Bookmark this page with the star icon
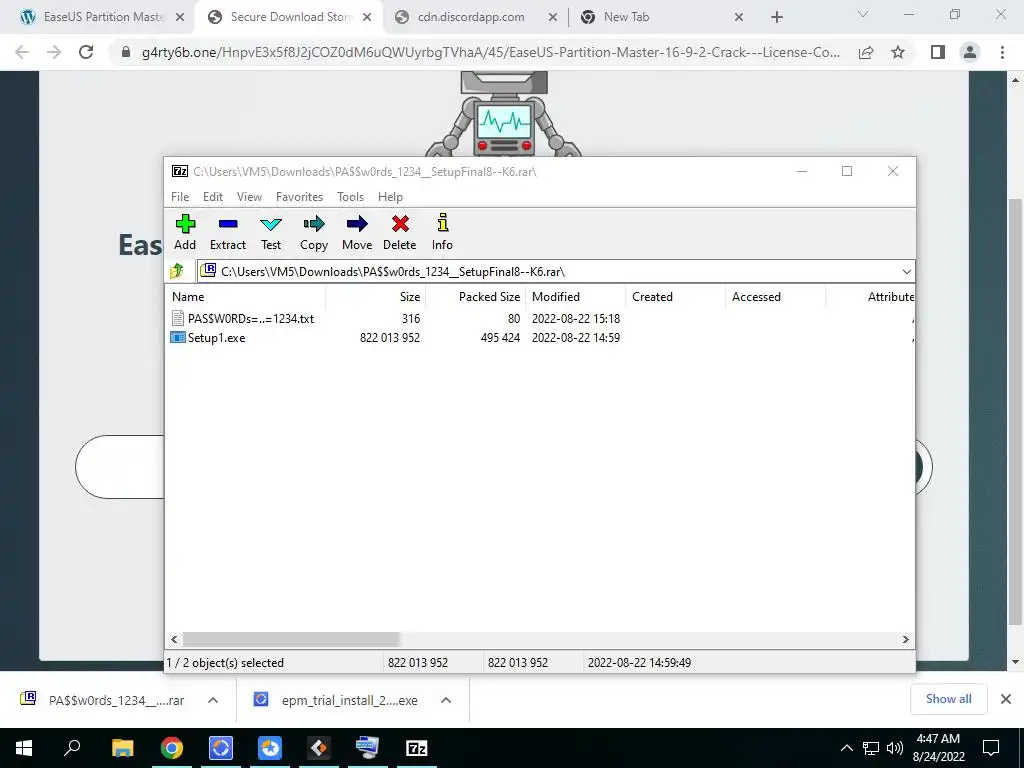The height and width of the screenshot is (768, 1024). click(898, 52)
